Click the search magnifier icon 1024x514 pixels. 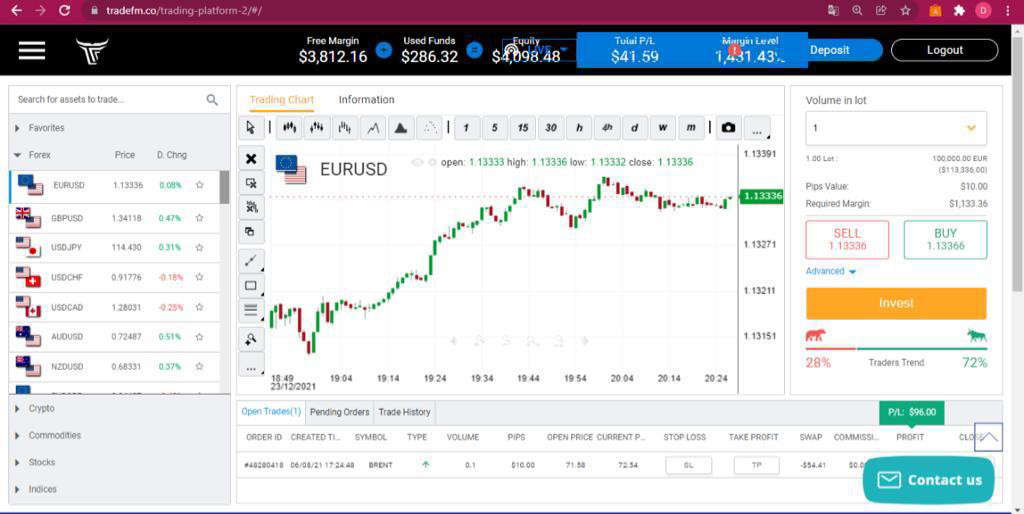tap(212, 100)
